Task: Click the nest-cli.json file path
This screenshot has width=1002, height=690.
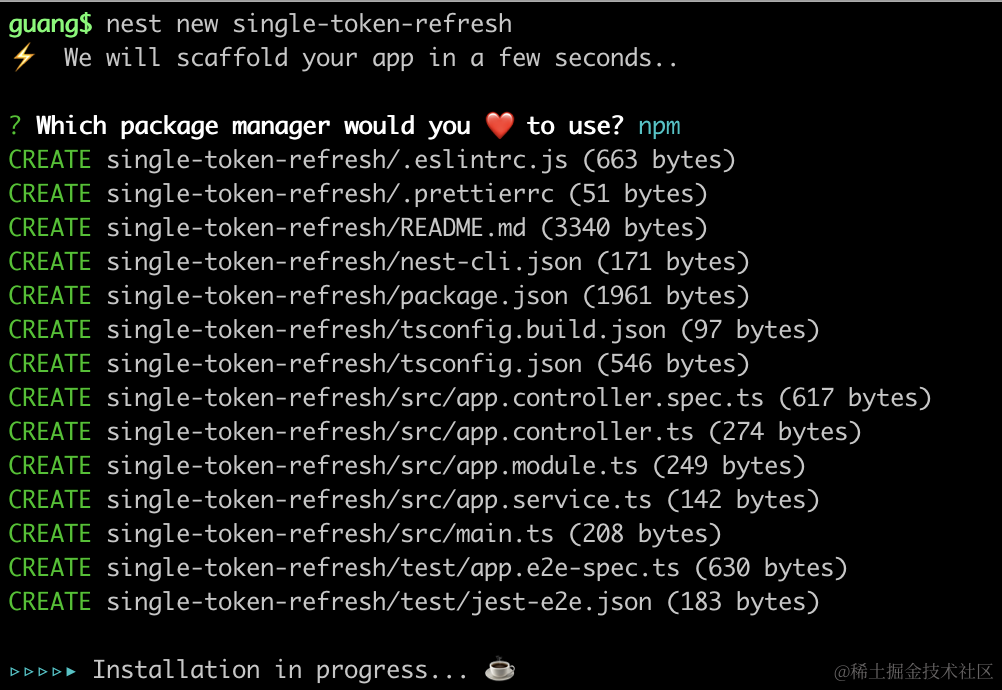Action: (344, 262)
